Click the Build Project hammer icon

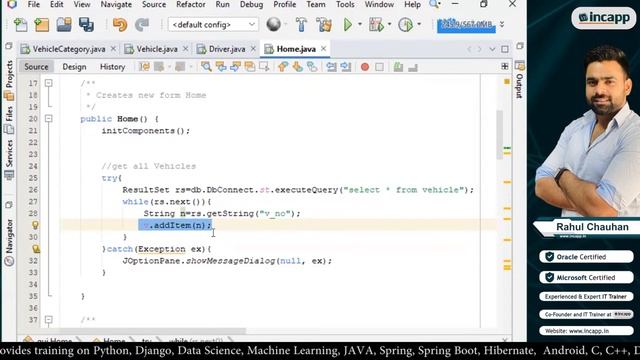(301, 24)
